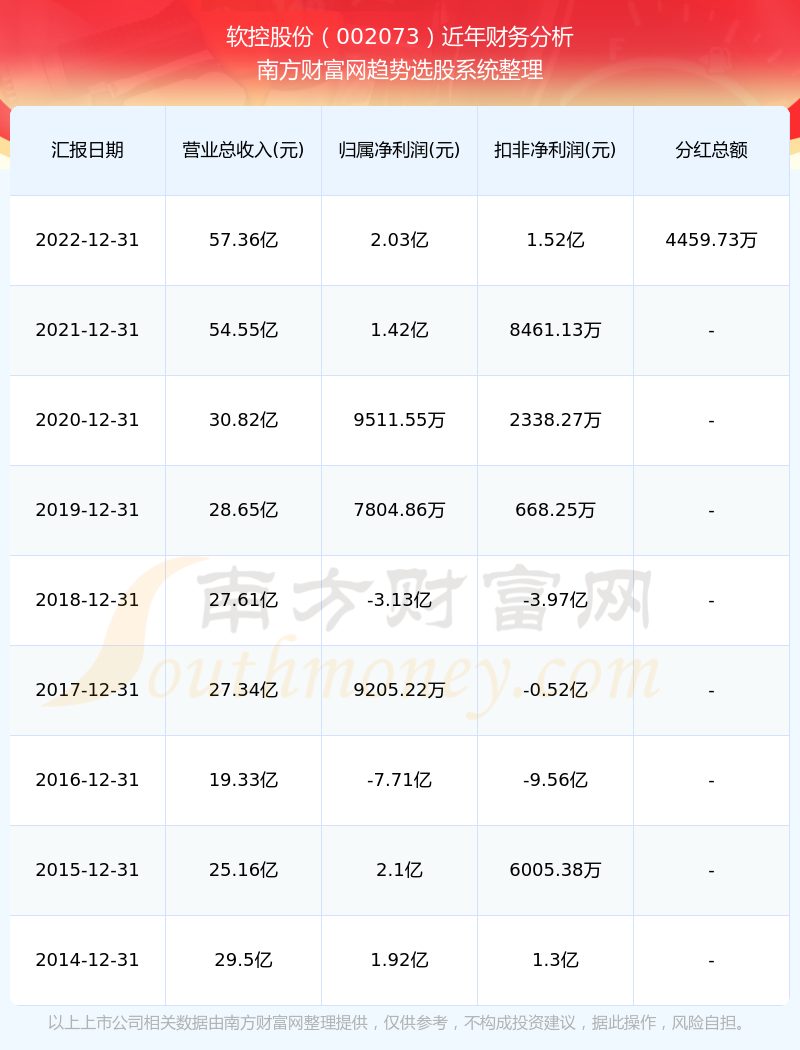
Task: Select the 营业总收入(元) column header
Action: pos(244,150)
